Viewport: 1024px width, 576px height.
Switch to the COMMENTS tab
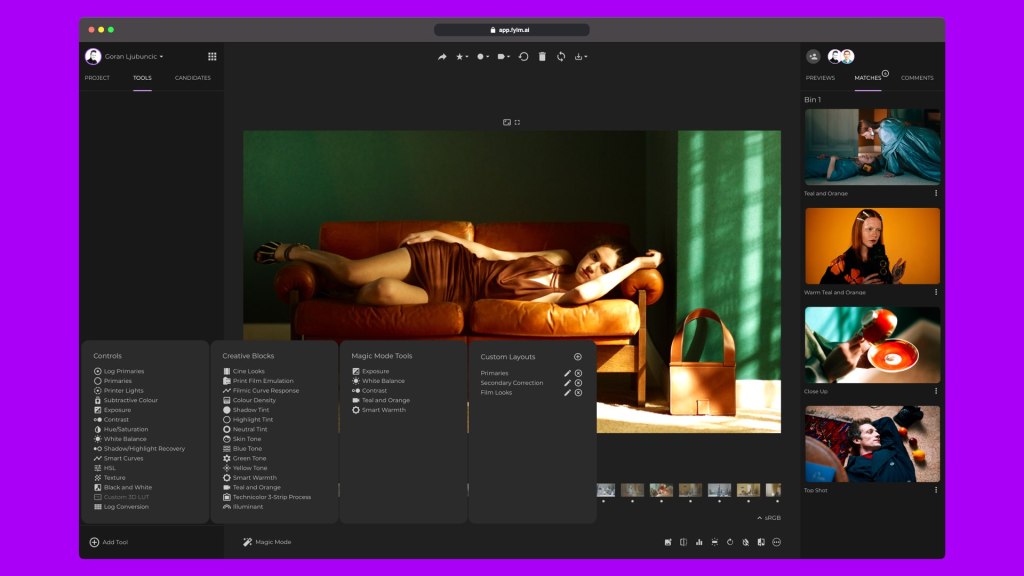(x=917, y=78)
